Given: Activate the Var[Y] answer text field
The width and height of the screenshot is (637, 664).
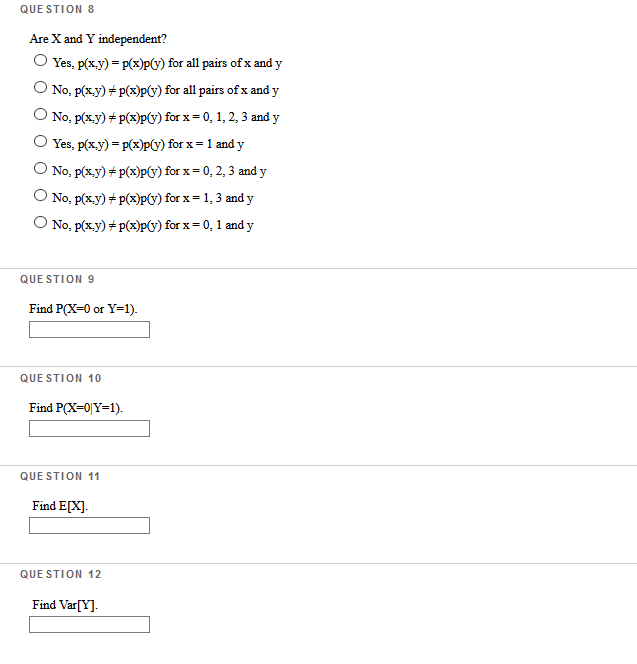Looking at the screenshot, I should click(89, 625).
